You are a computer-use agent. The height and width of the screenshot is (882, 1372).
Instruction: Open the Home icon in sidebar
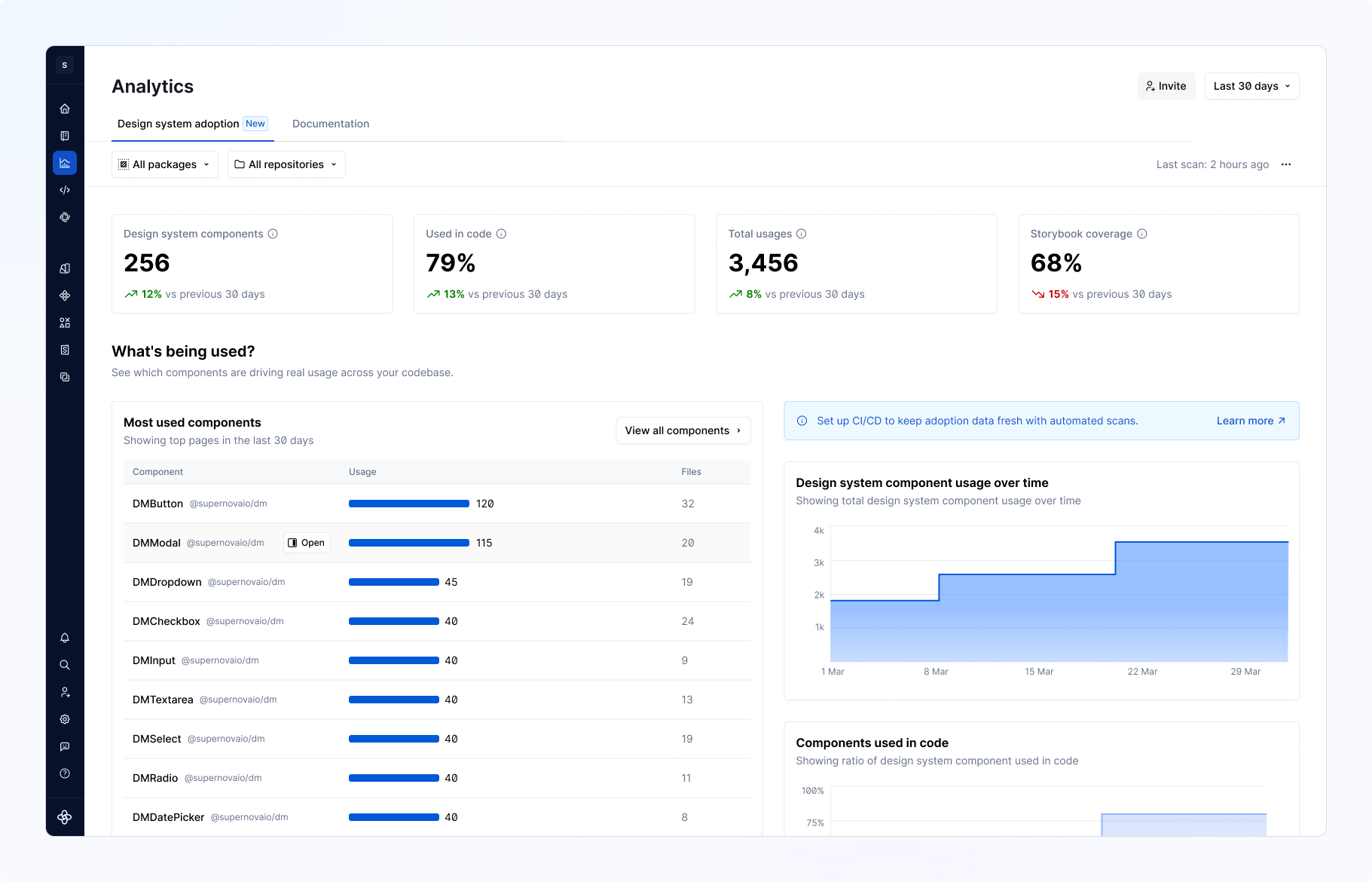pos(65,109)
